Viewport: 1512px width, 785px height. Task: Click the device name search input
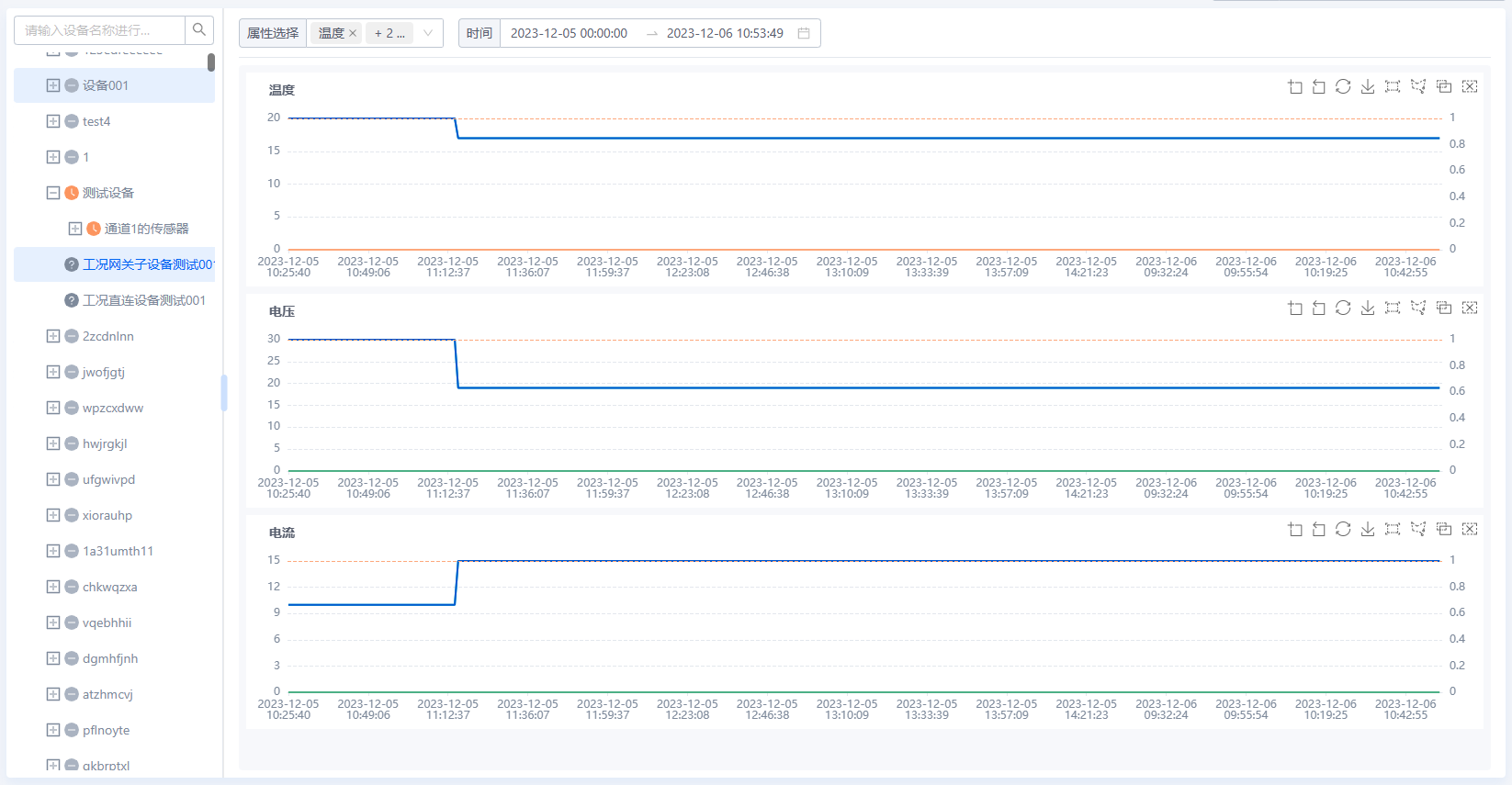(x=99, y=30)
